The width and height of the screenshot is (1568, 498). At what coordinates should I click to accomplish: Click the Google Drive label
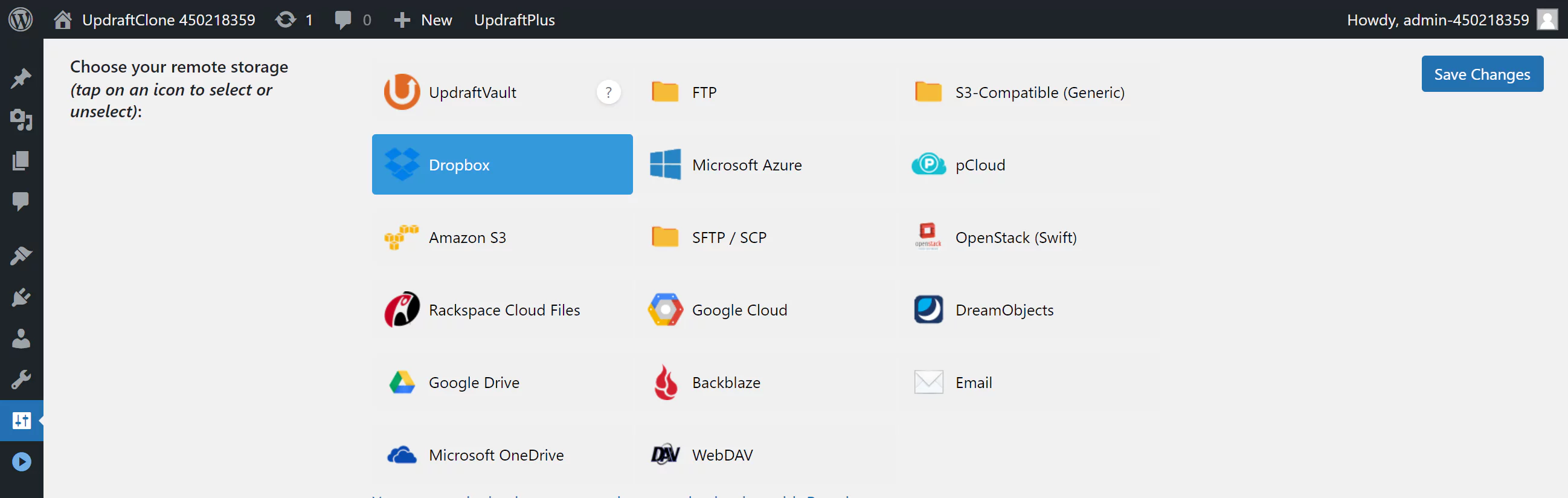tap(474, 383)
